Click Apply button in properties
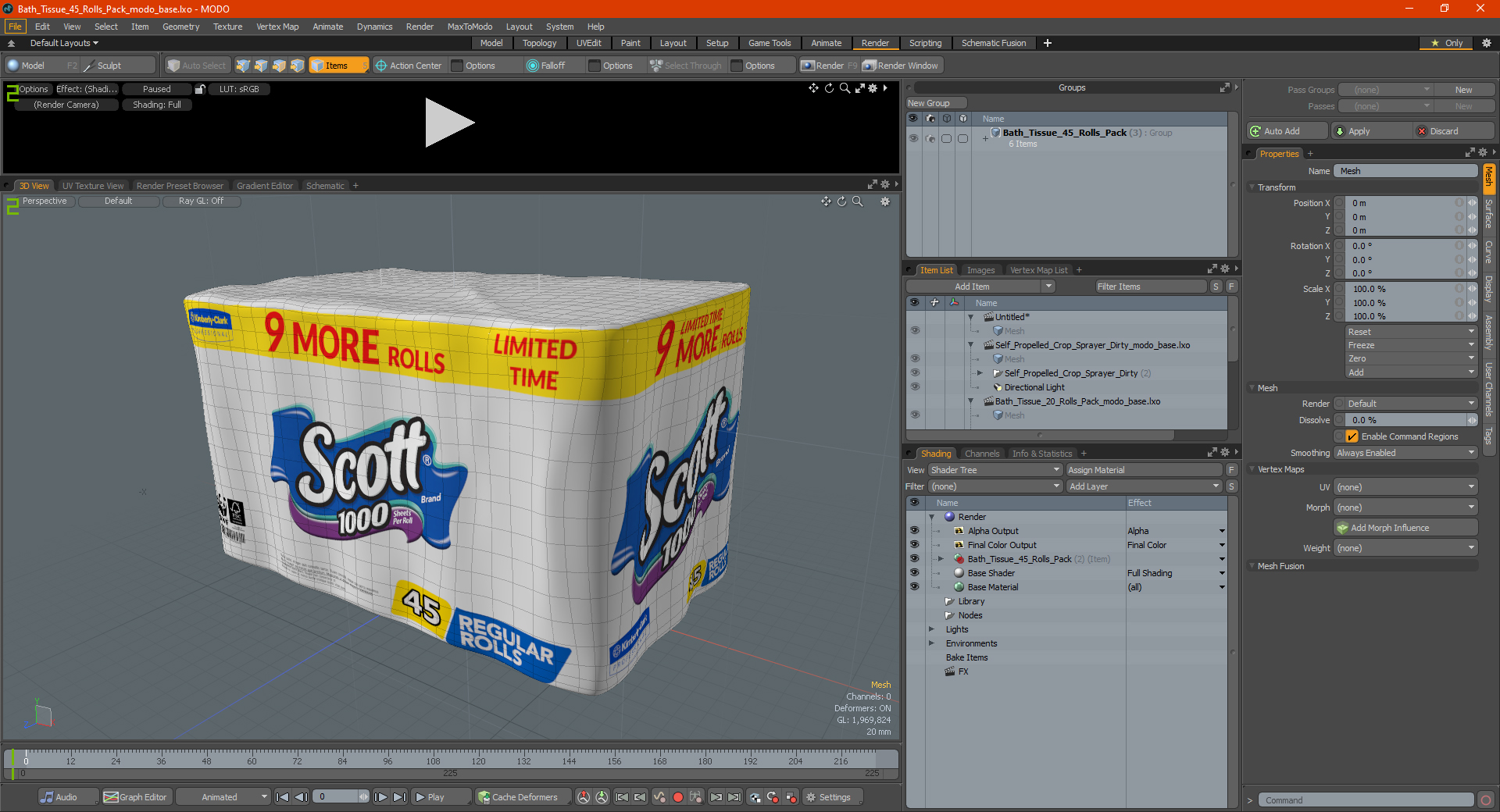The height and width of the screenshot is (812, 1500). point(1371,131)
